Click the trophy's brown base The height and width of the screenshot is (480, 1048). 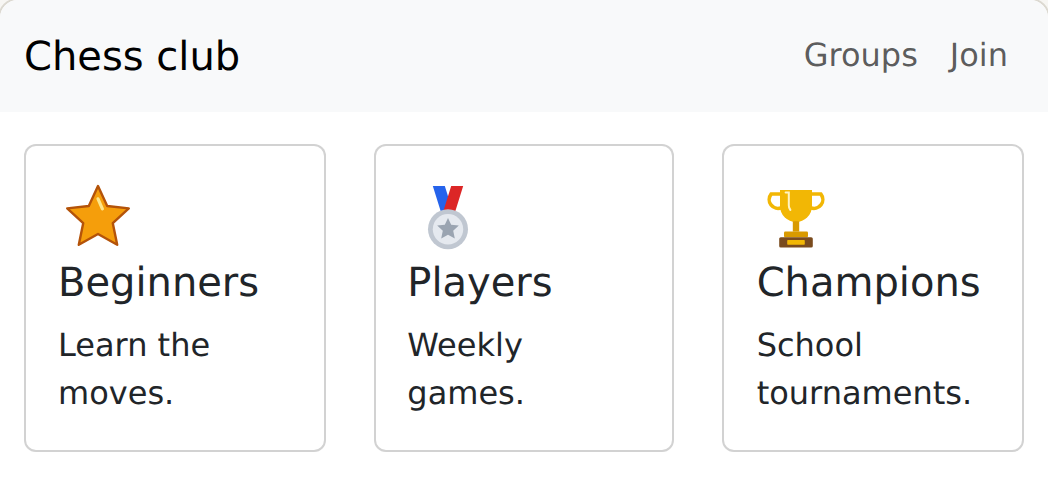pyautogui.click(x=795, y=240)
